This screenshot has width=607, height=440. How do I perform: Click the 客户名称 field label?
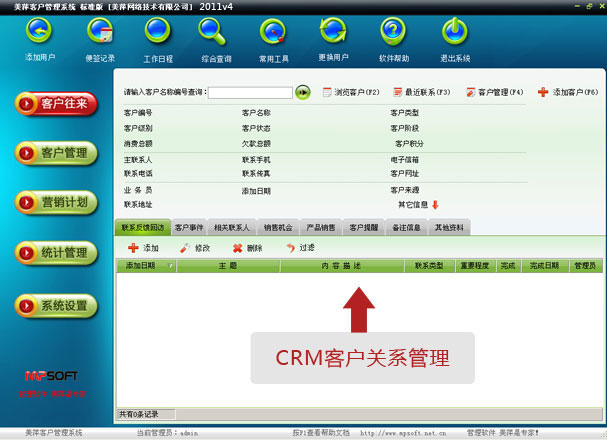click(x=256, y=113)
